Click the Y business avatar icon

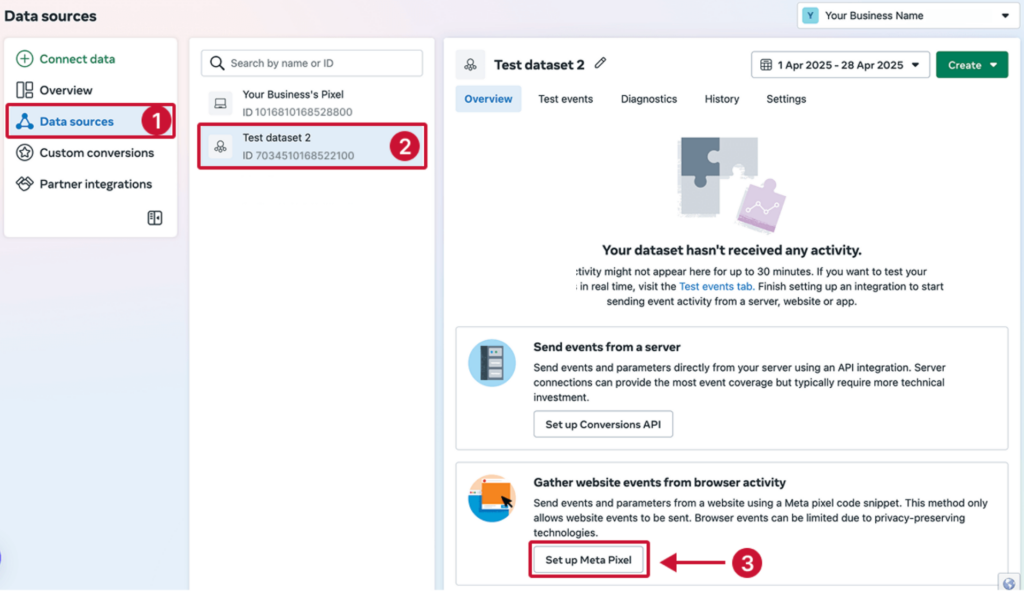810,16
